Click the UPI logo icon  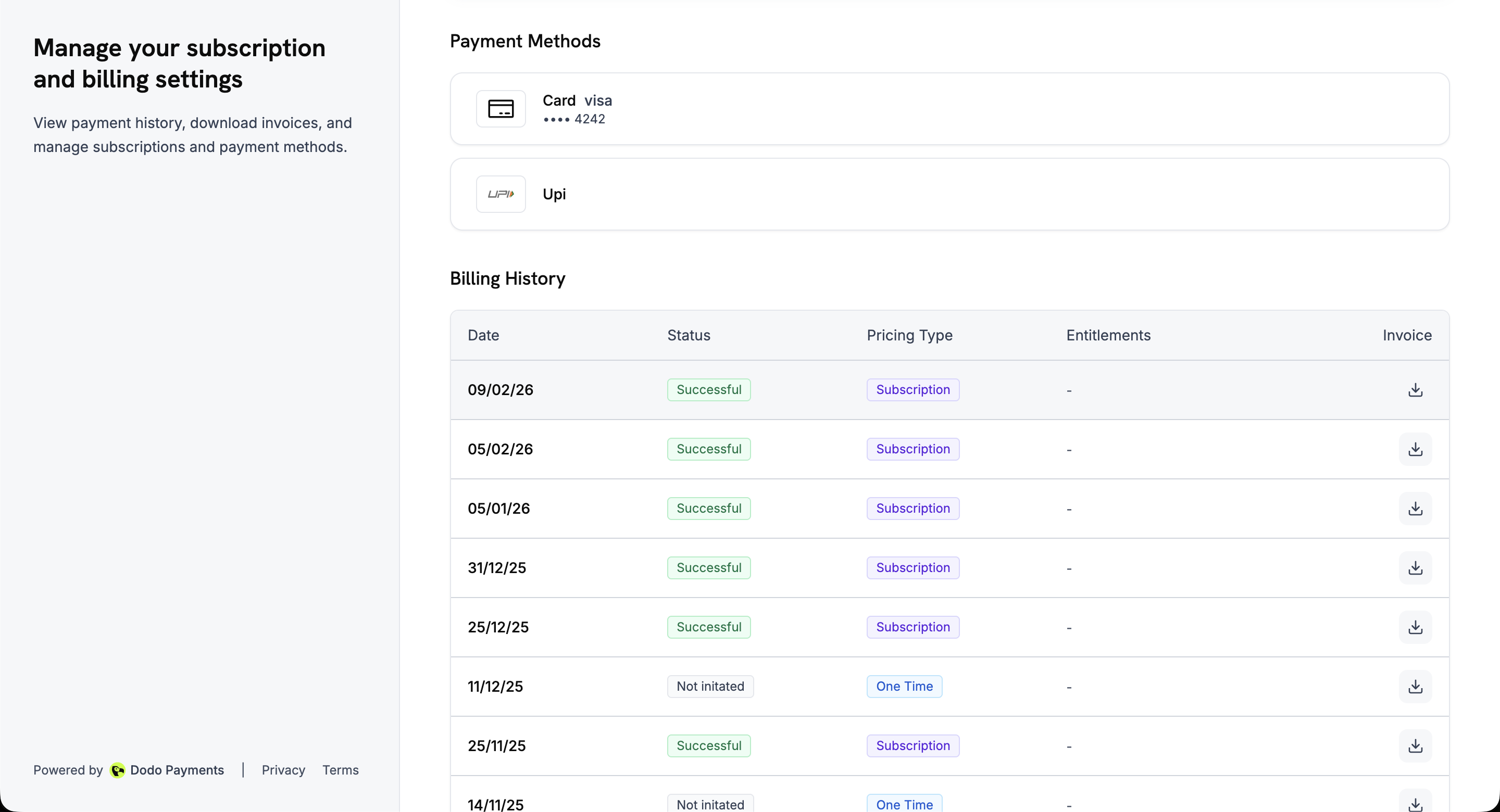click(501, 193)
